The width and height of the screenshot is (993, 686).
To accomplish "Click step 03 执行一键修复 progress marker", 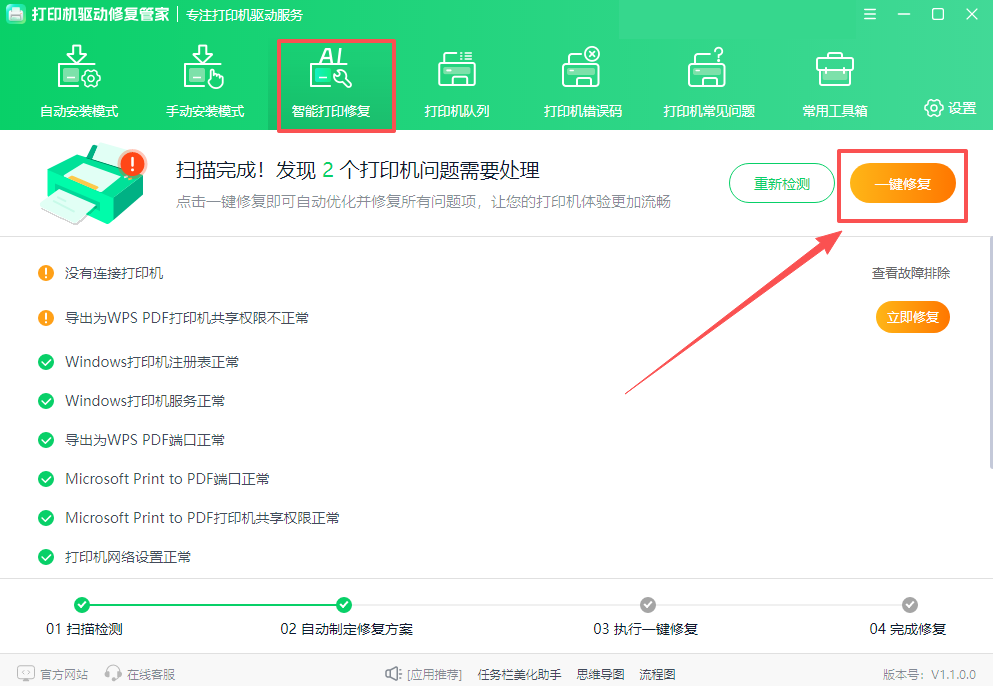I will 647,605.
